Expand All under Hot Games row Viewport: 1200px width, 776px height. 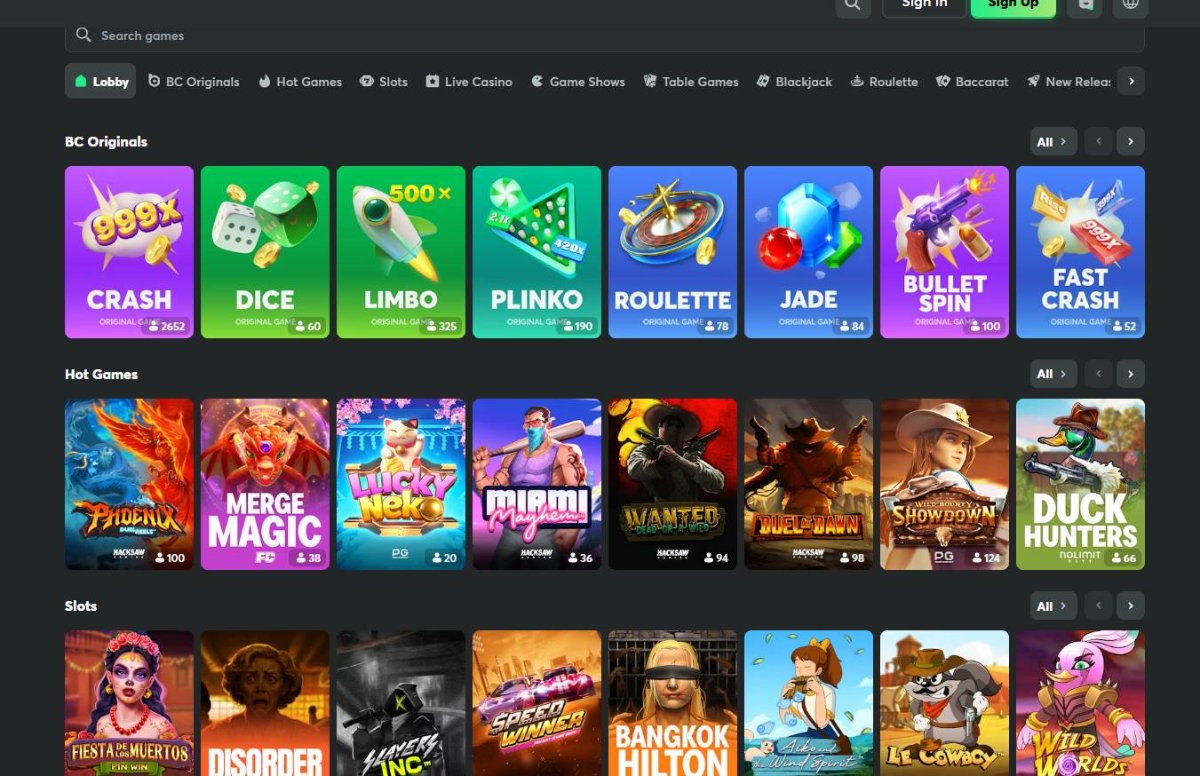pos(1052,373)
